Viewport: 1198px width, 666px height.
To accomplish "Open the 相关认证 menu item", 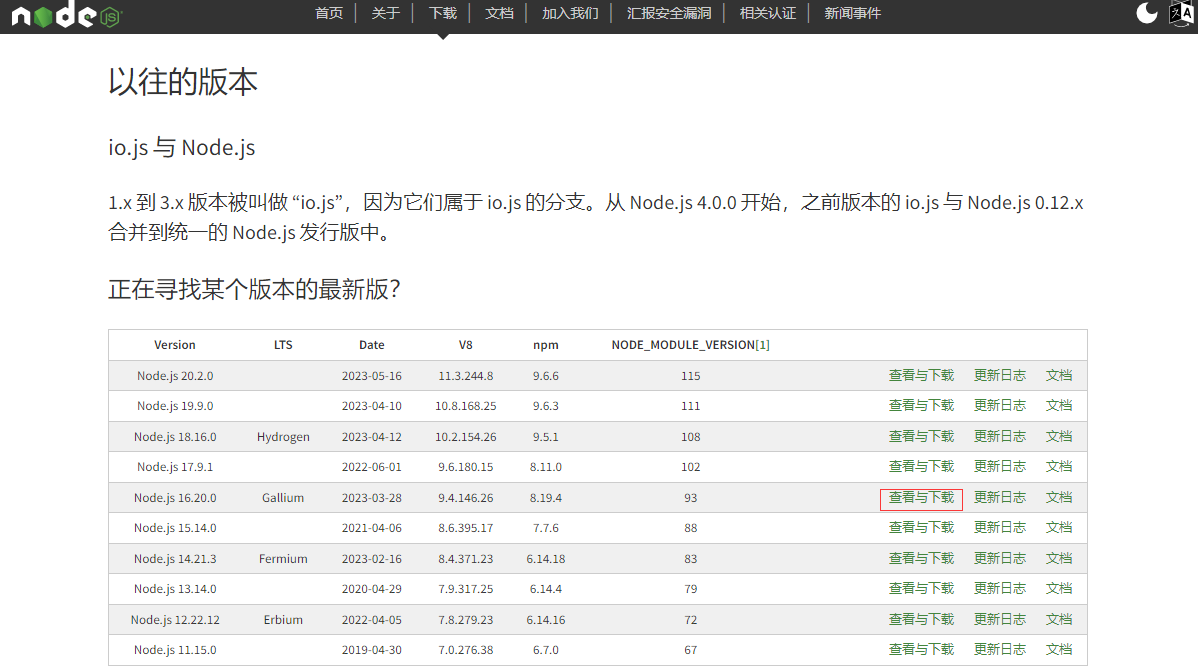I will coord(767,13).
